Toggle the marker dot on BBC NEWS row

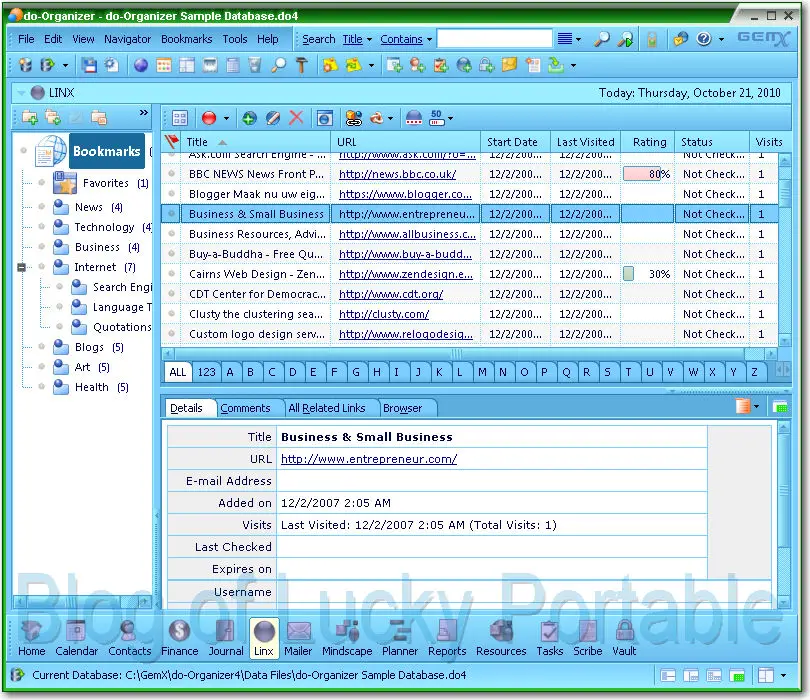click(172, 174)
